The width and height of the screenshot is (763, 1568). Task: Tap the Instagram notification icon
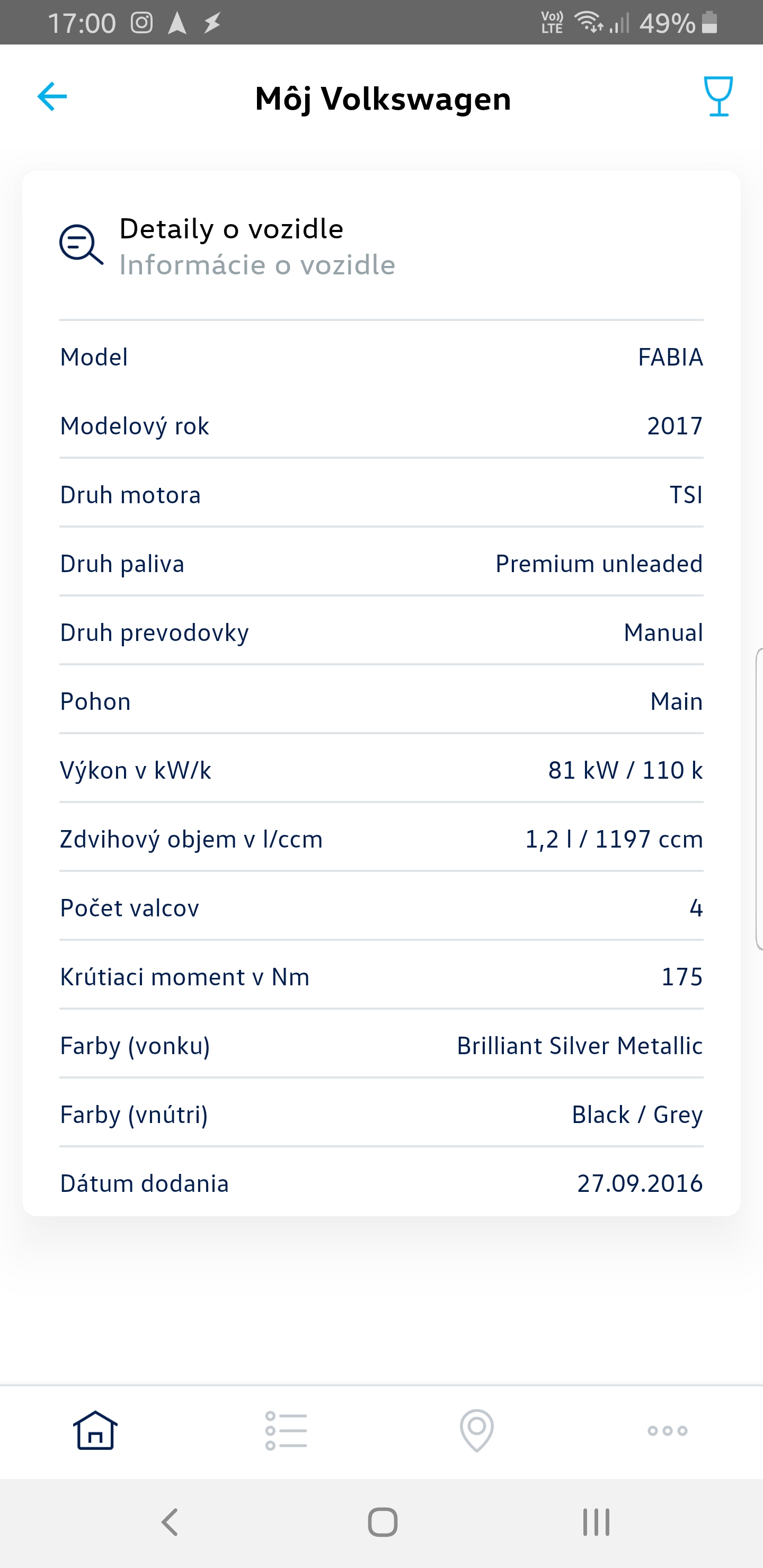(x=142, y=23)
